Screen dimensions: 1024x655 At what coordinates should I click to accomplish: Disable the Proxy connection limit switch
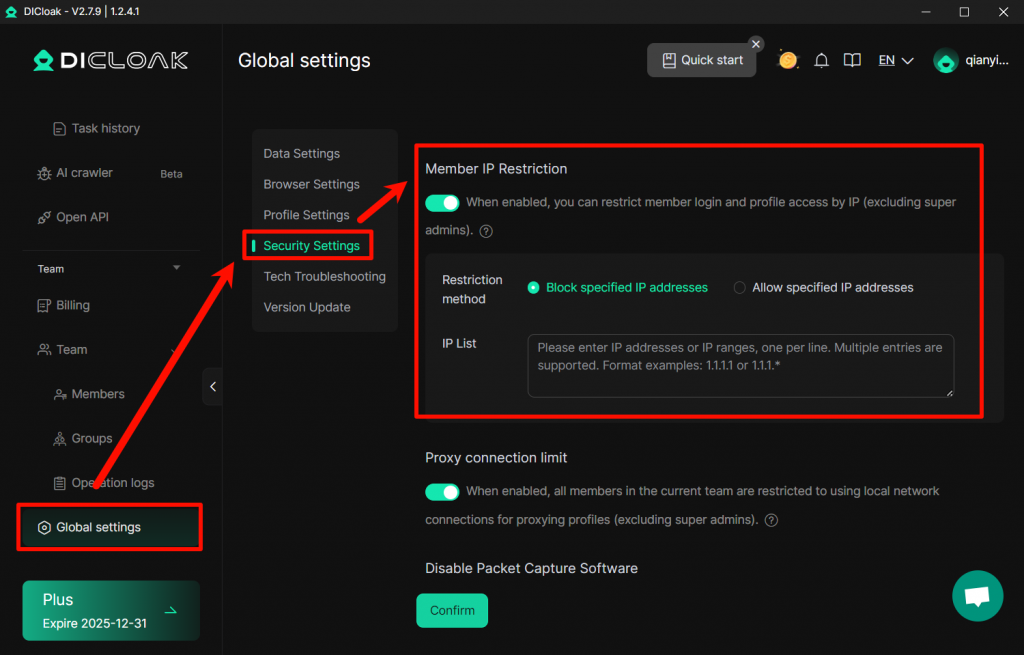point(442,492)
